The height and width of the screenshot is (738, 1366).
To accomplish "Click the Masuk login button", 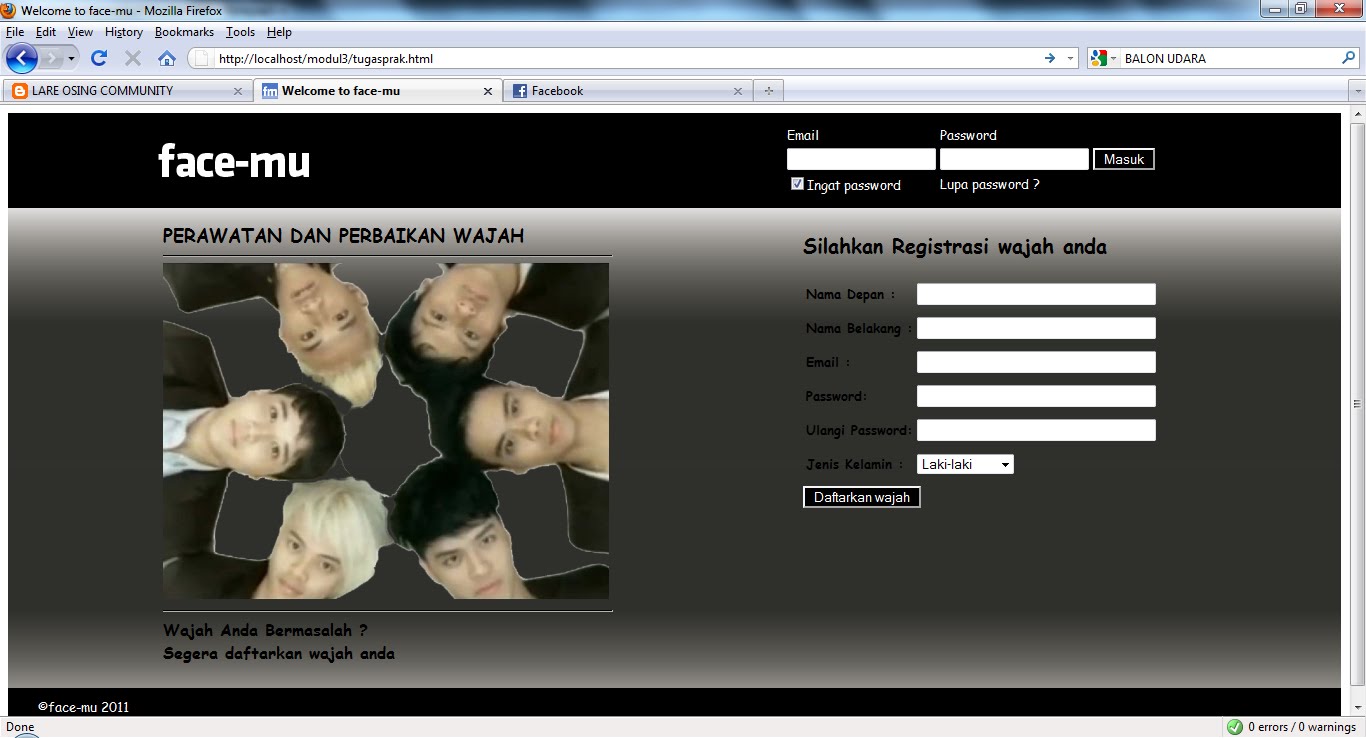I will coord(1124,159).
